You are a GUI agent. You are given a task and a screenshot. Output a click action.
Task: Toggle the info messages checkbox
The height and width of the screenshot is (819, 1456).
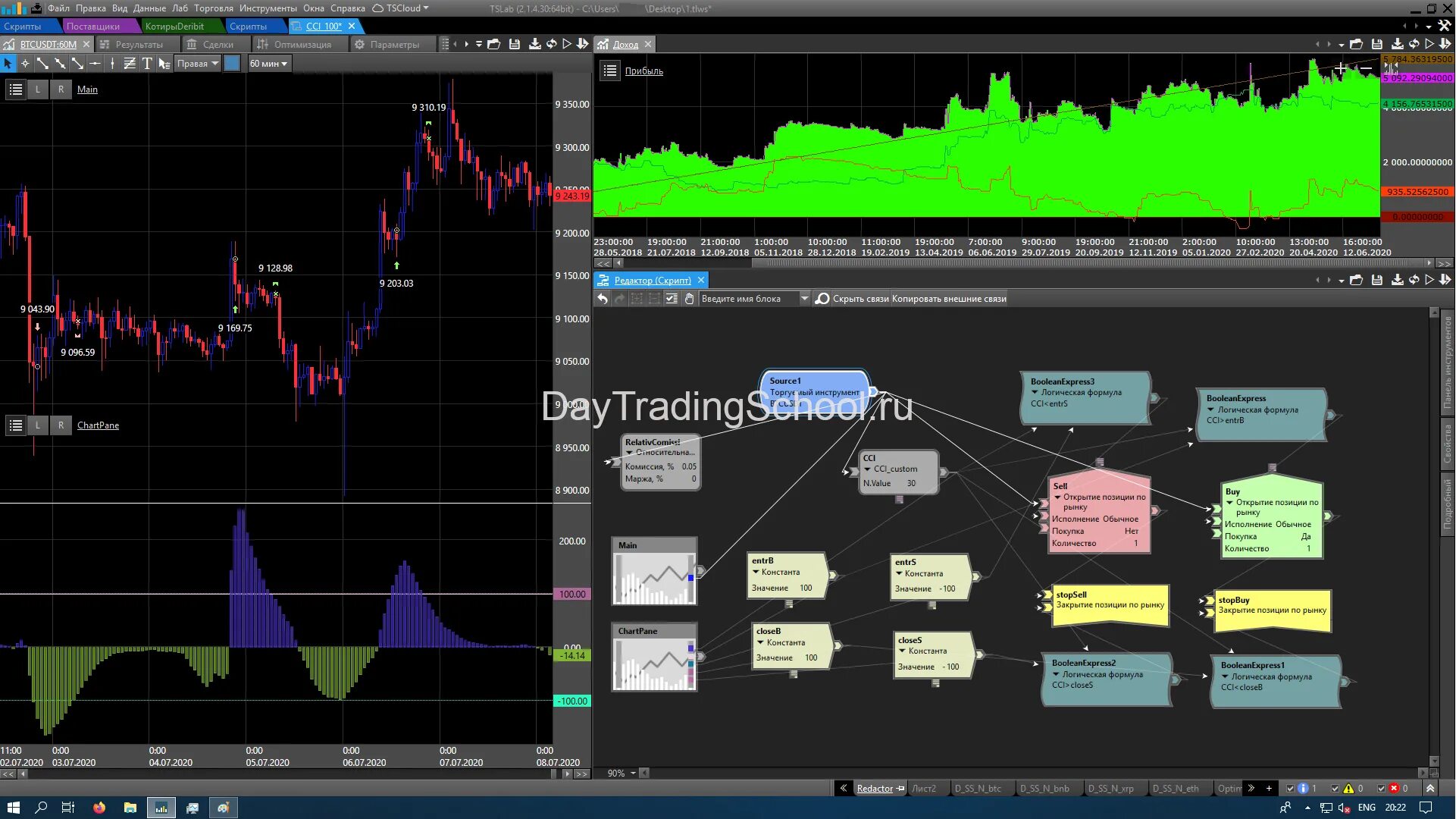click(1291, 789)
